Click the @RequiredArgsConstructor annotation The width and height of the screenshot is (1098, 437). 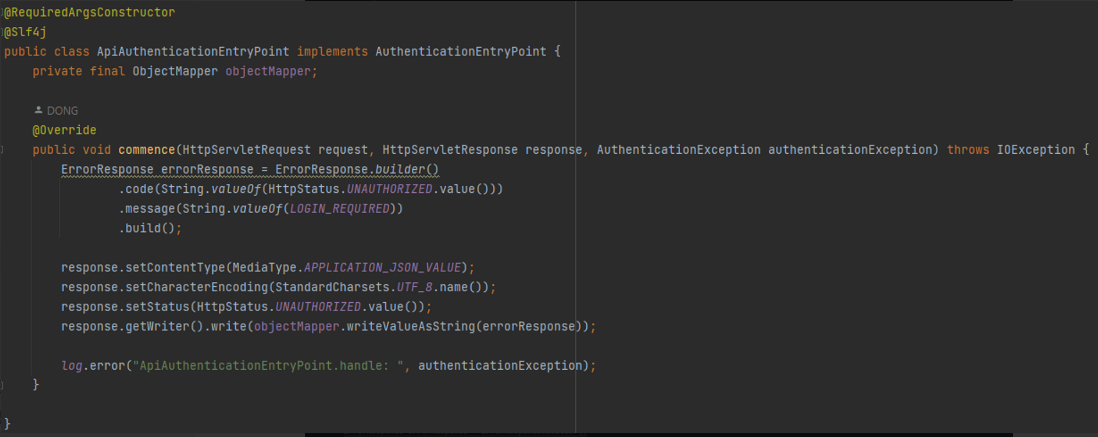[x=90, y=13]
